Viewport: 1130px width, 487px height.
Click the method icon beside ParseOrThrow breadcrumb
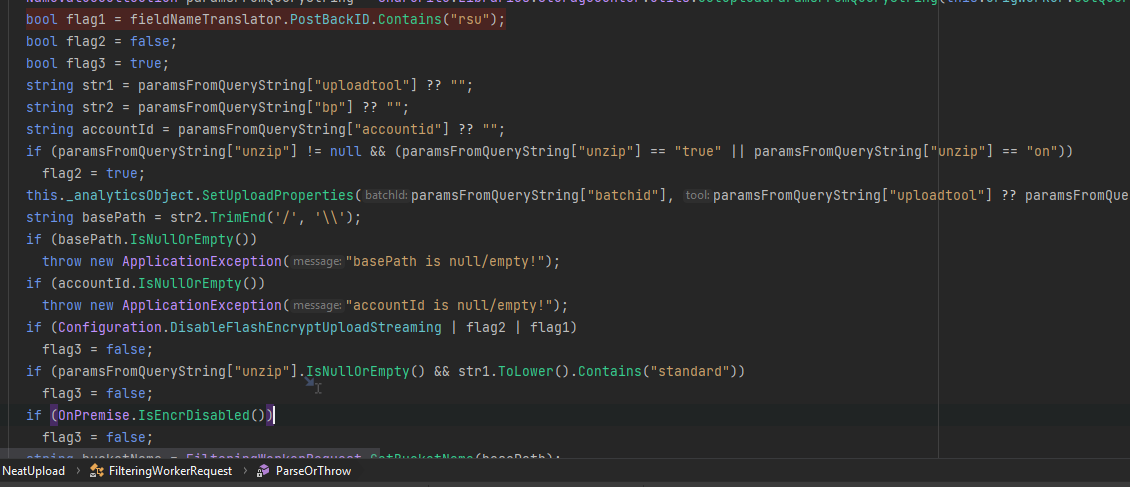[263, 470]
